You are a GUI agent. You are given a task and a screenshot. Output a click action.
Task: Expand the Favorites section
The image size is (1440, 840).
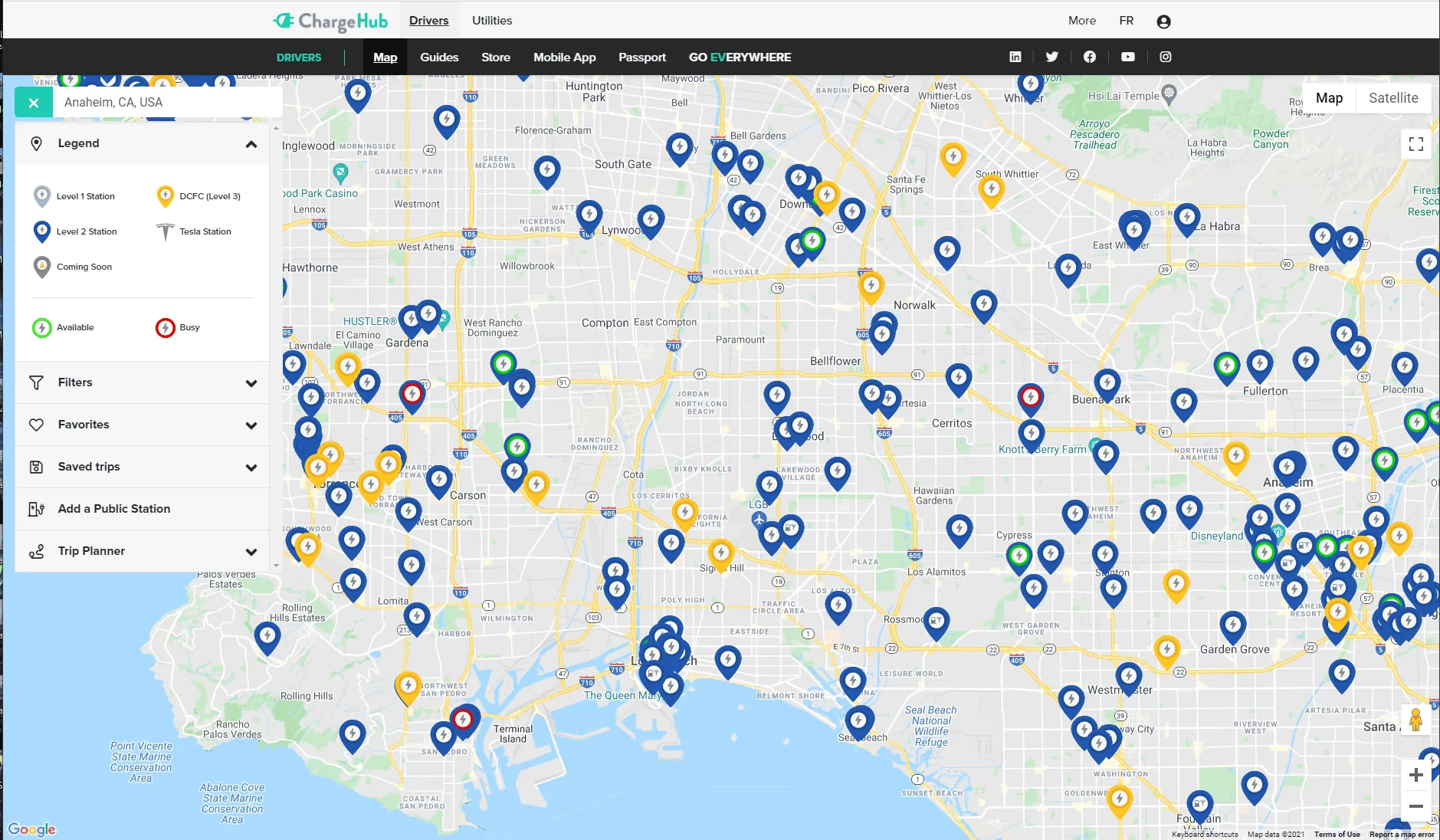click(142, 425)
